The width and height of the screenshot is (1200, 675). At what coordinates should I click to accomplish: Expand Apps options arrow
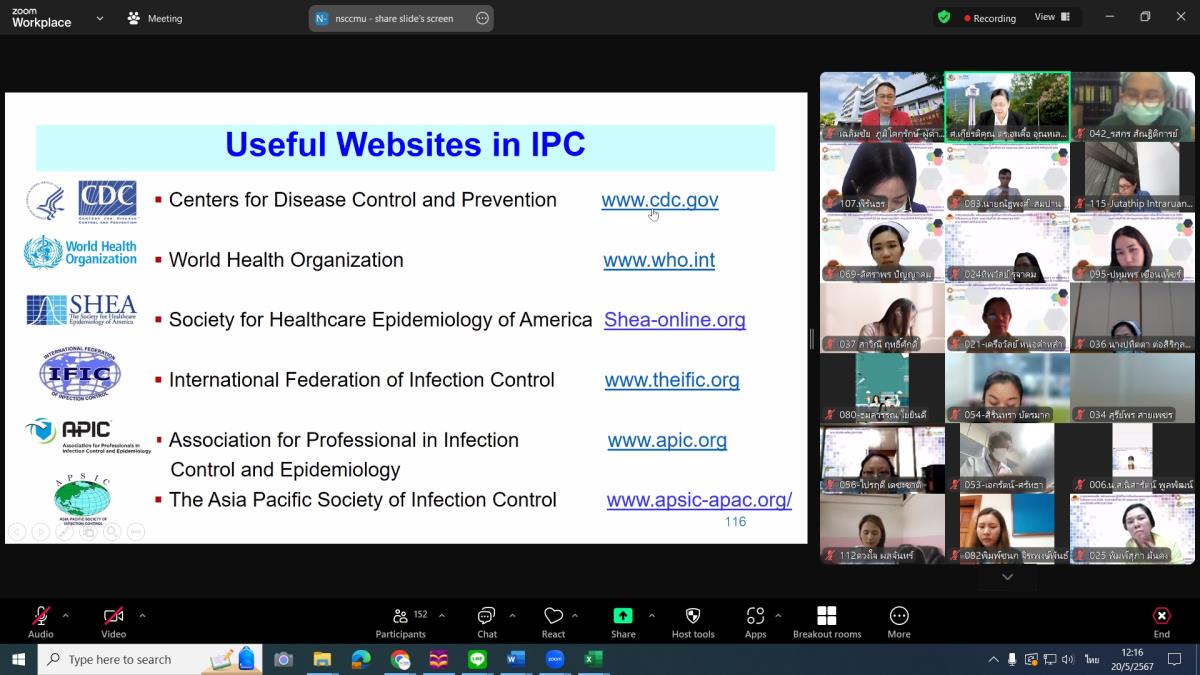[778, 615]
